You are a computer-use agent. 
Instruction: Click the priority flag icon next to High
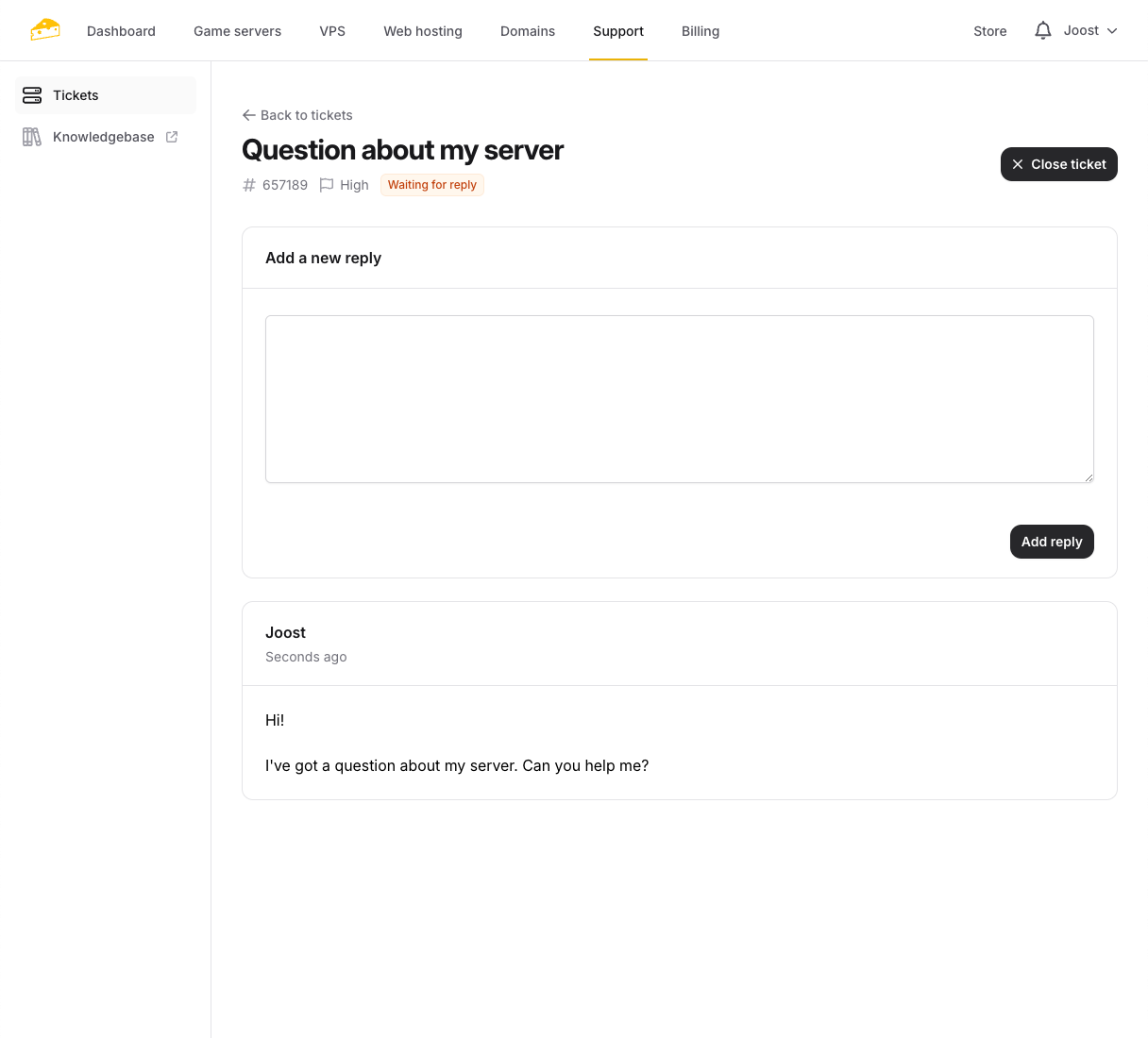pos(327,185)
